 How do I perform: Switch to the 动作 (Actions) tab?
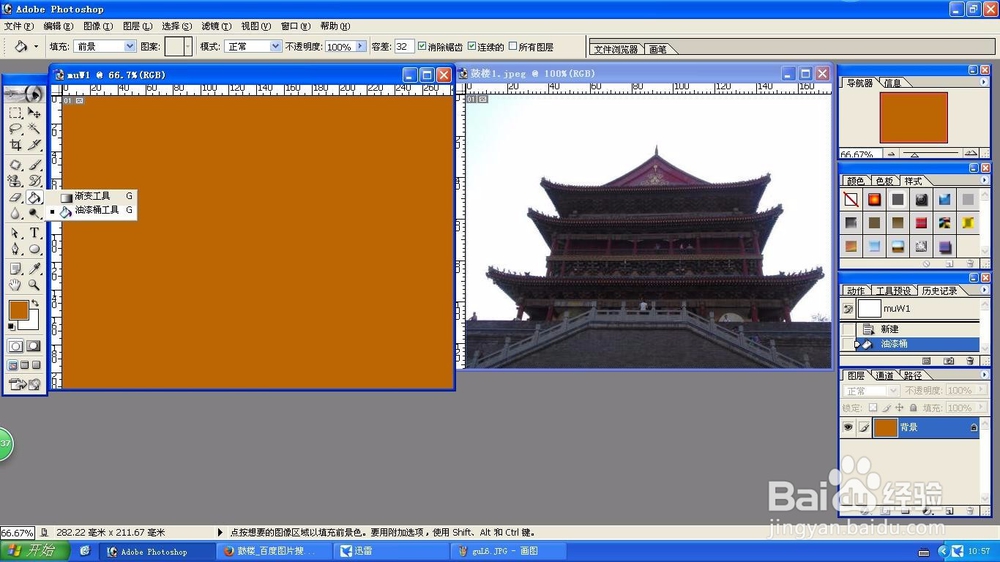855,291
